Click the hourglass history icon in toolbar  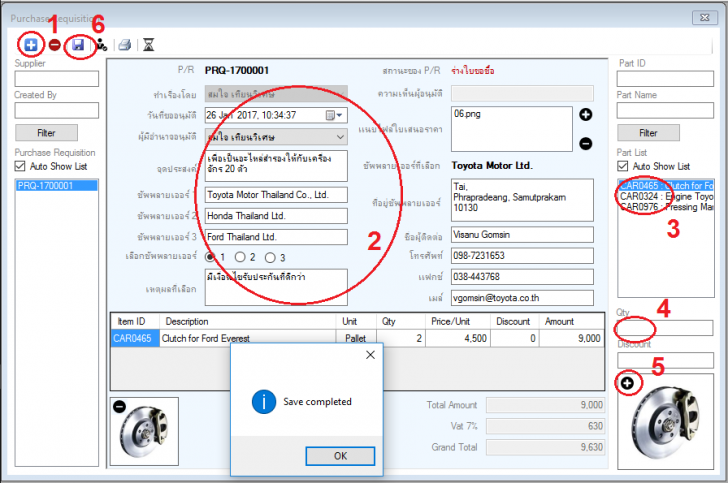click(149, 45)
